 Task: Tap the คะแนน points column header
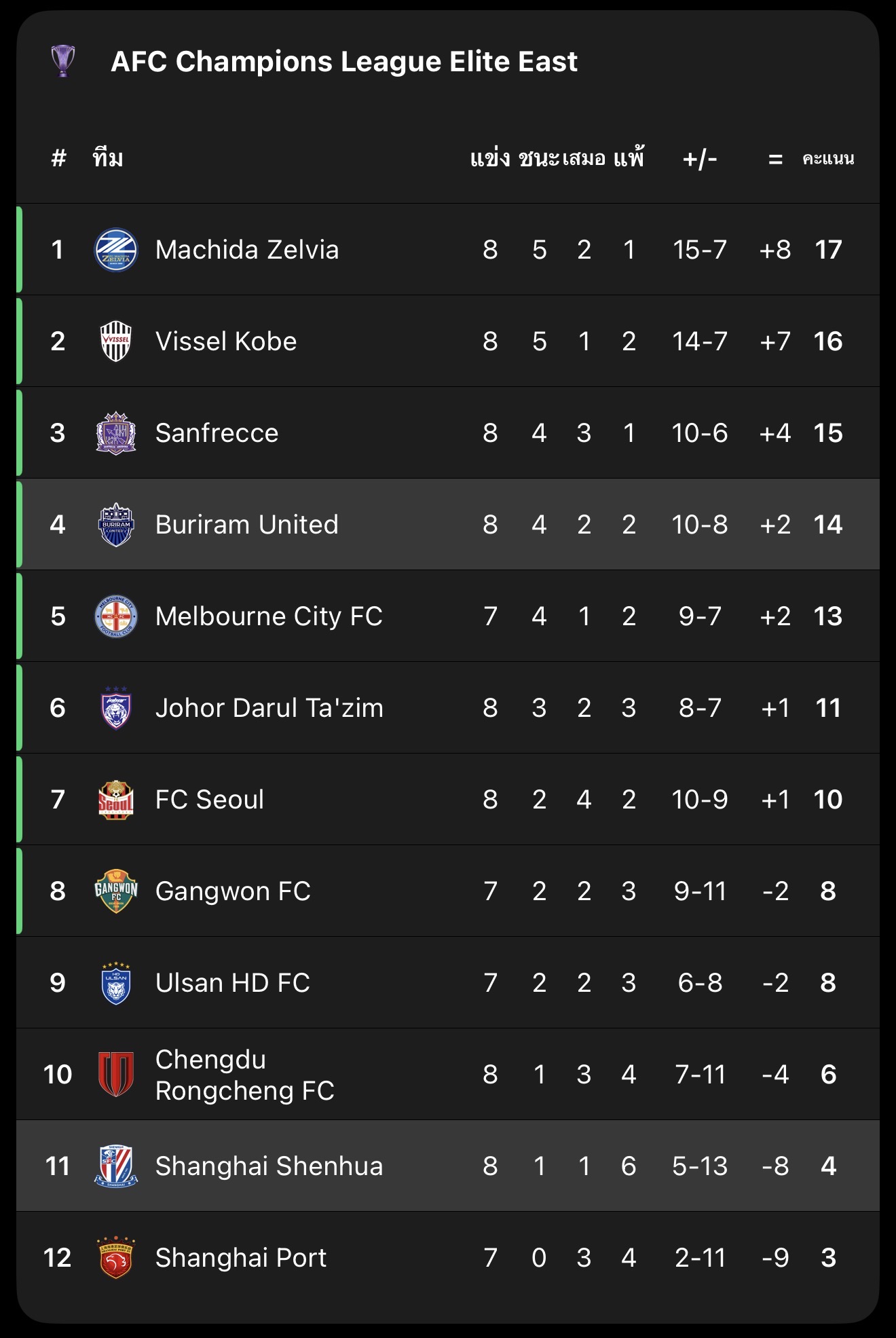point(828,159)
